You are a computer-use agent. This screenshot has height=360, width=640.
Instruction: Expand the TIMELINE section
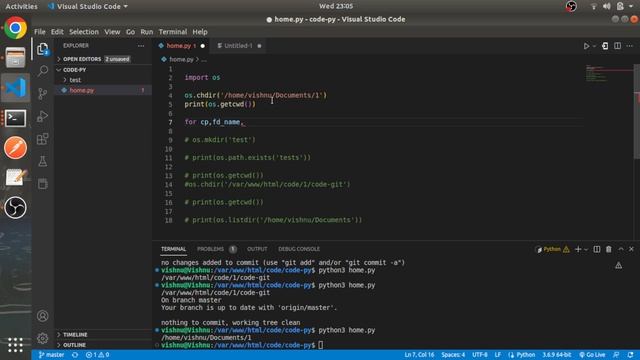pos(104,335)
